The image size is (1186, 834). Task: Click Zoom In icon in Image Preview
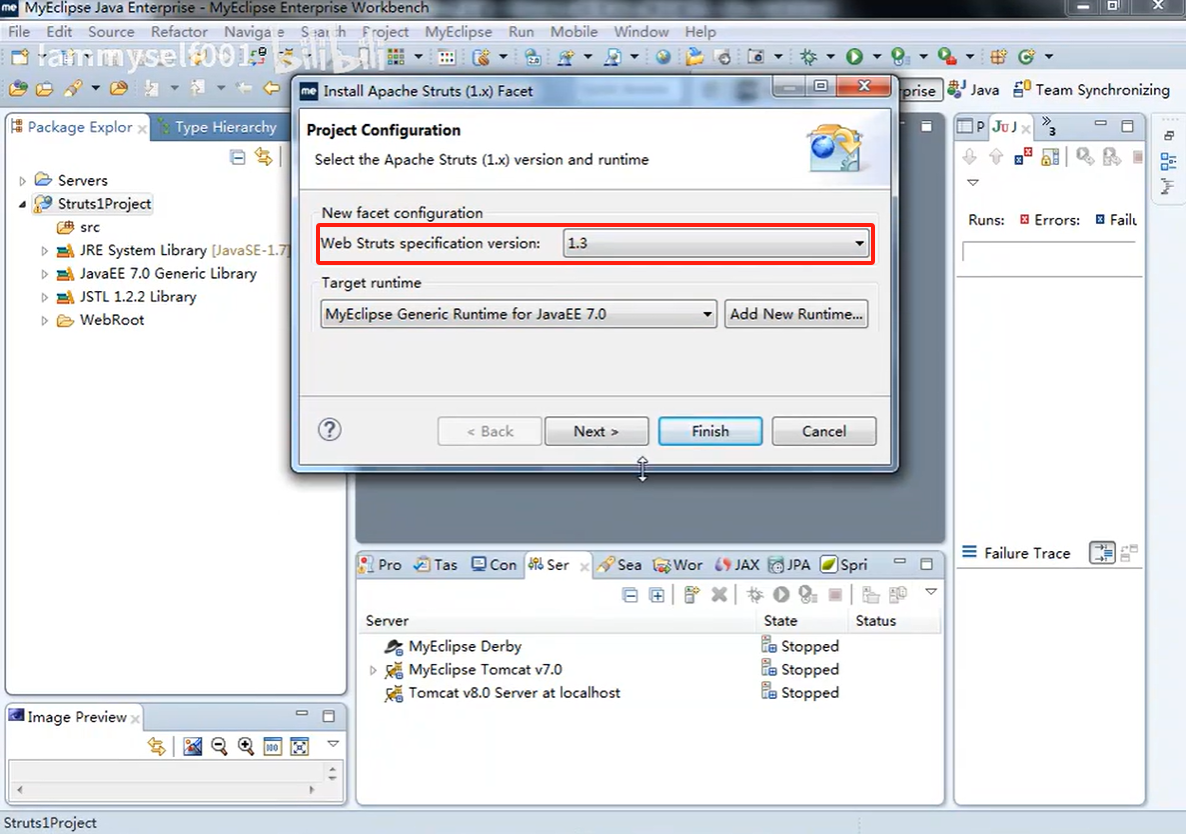(246, 746)
